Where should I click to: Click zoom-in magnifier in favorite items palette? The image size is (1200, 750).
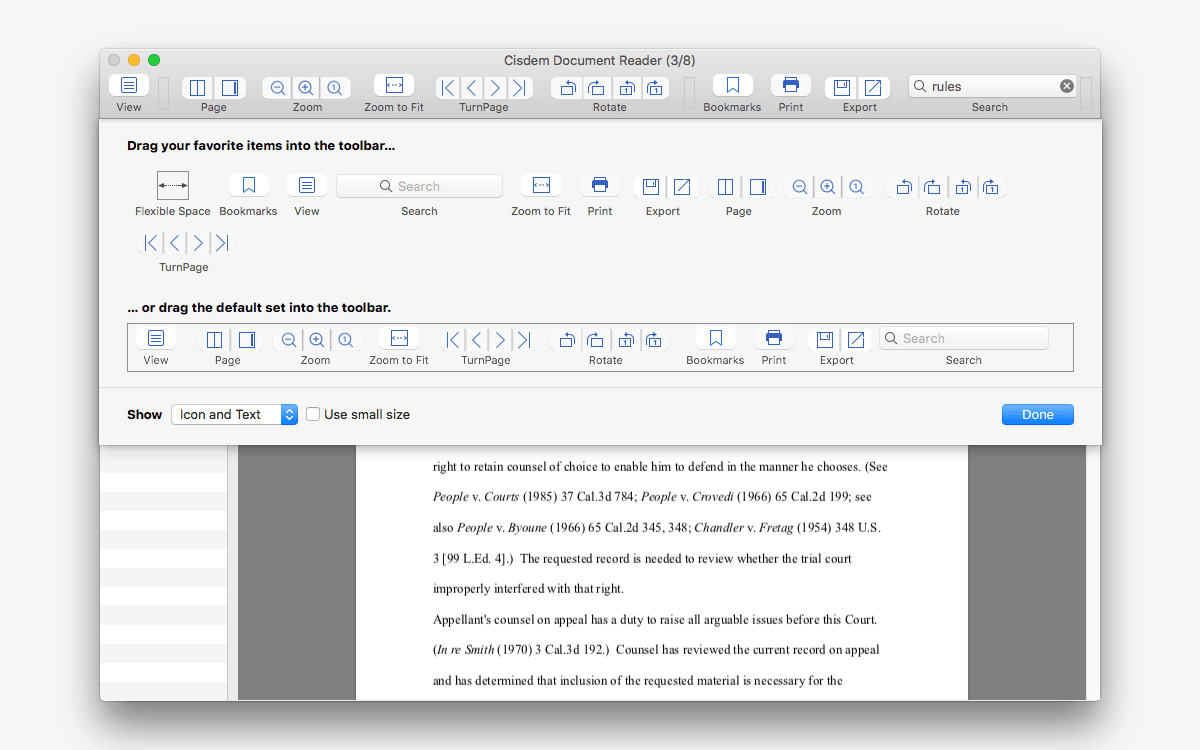pos(827,187)
